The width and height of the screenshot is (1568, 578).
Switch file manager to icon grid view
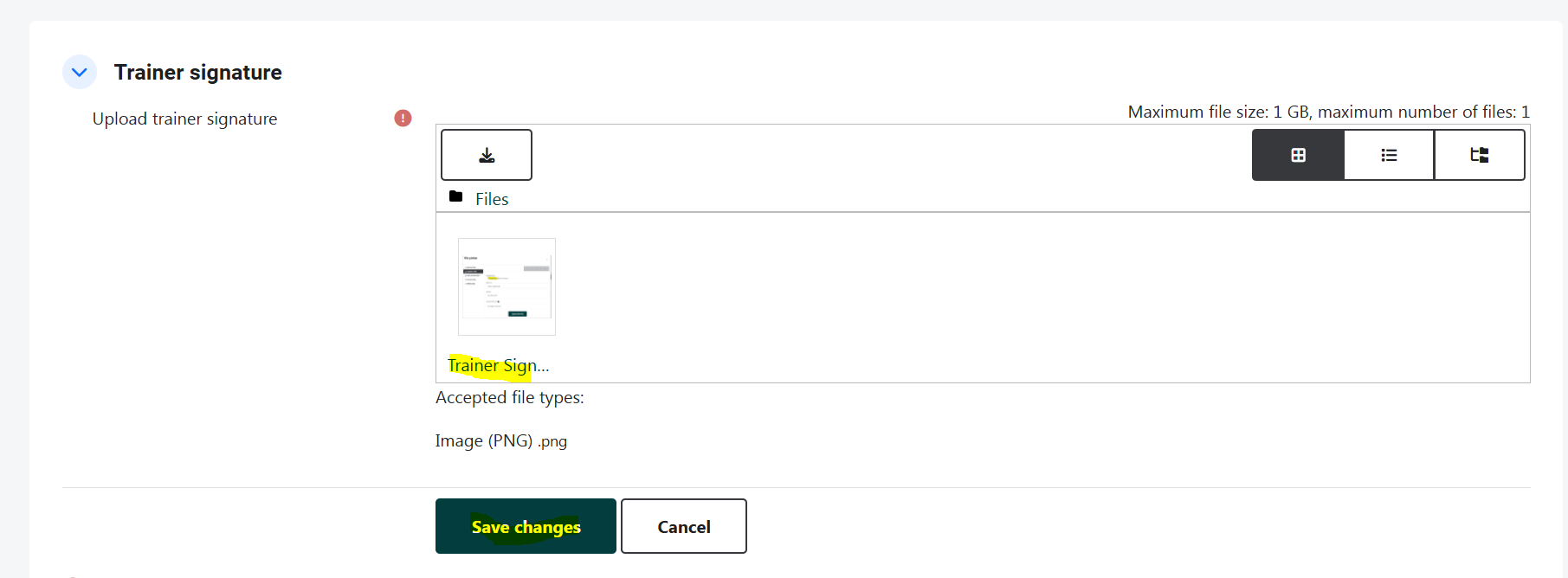pos(1298,155)
